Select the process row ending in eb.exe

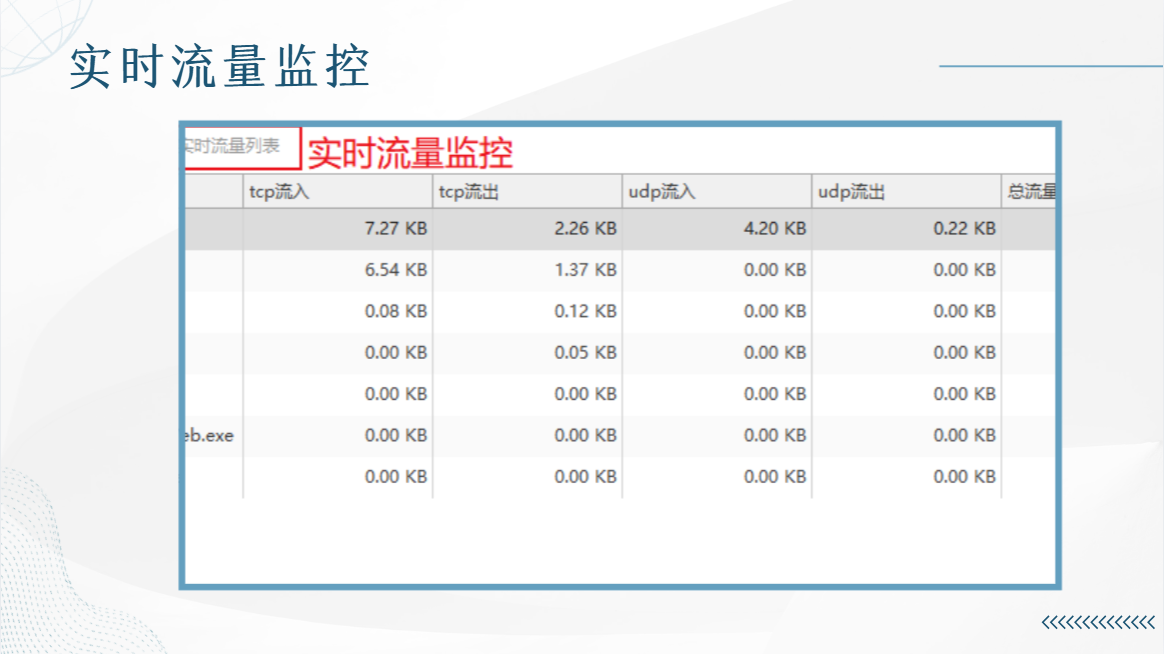(620, 436)
